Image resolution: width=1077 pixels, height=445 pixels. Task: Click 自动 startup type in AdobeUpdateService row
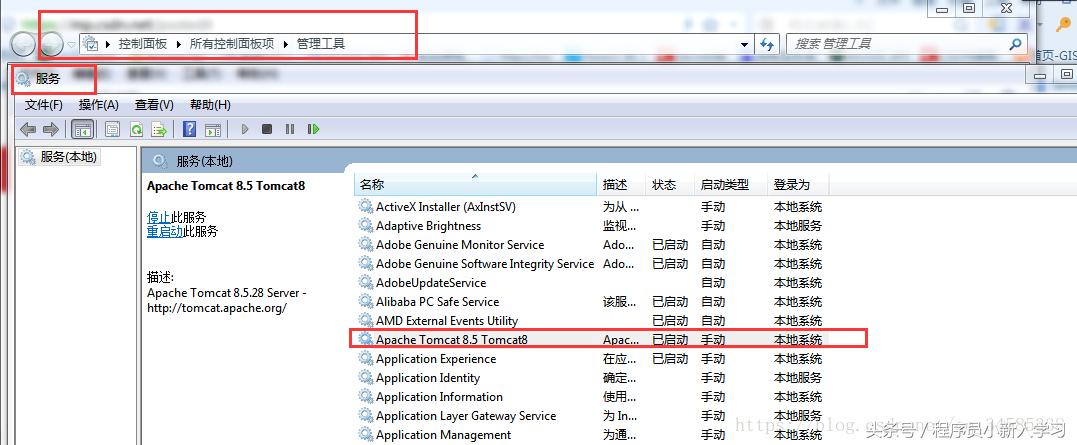click(x=713, y=282)
